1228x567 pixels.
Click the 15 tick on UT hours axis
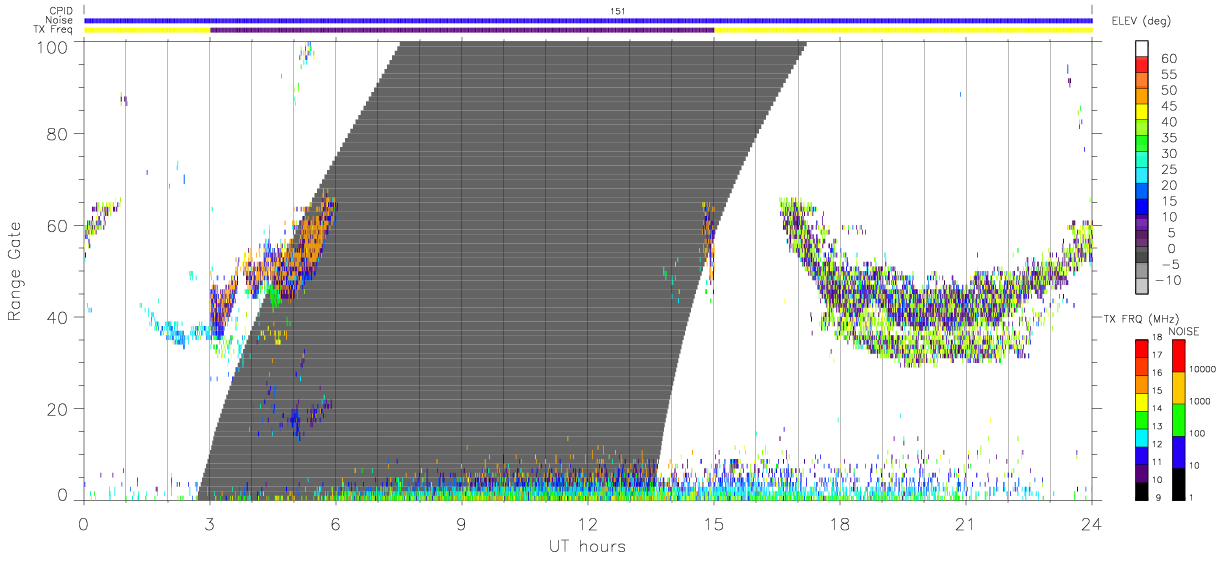pyautogui.click(x=714, y=523)
